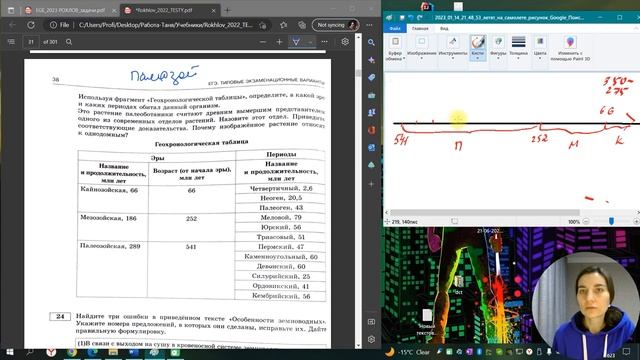Open Edge Settings and more menu

369,25
